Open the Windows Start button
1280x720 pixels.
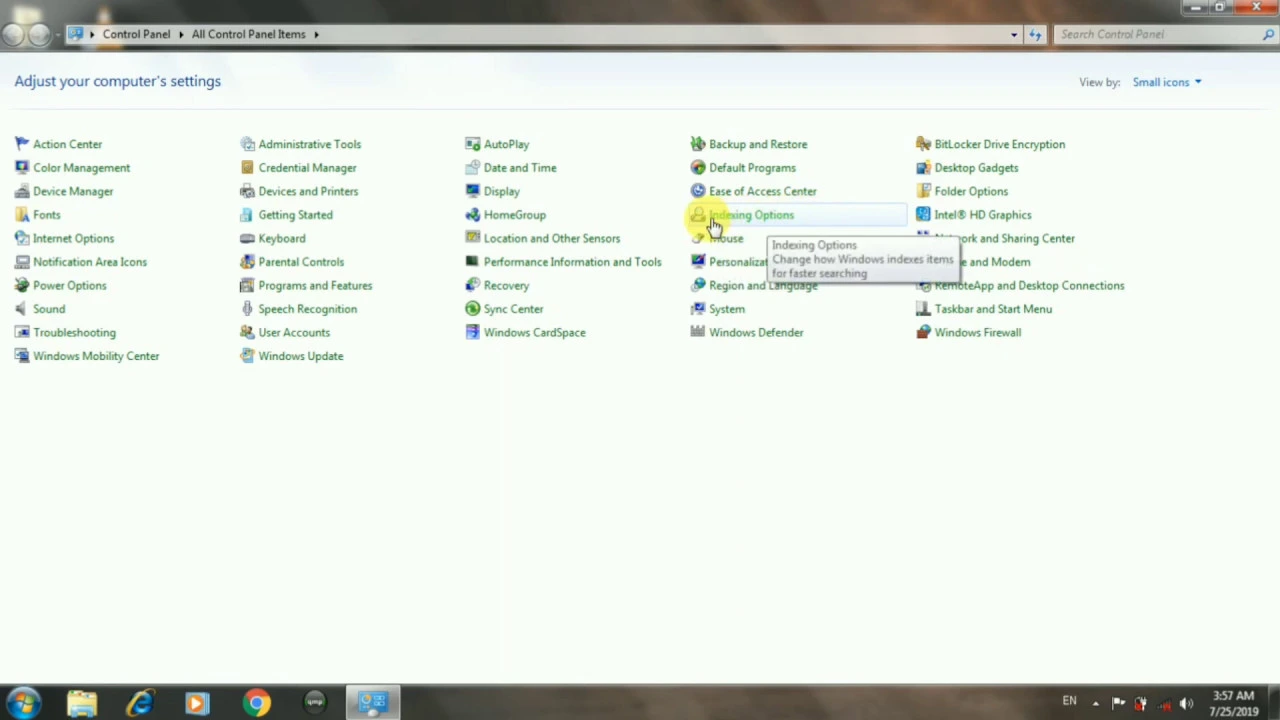click(22, 702)
